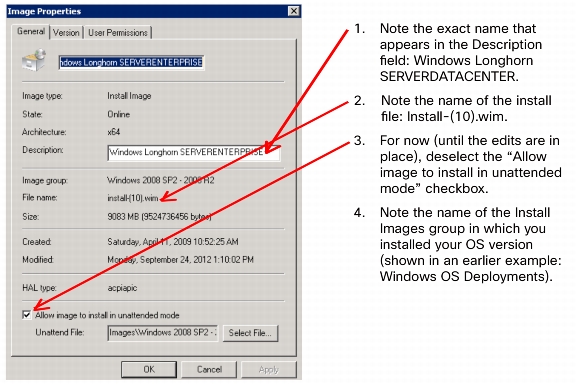Click the 'Online' state value

118,114
